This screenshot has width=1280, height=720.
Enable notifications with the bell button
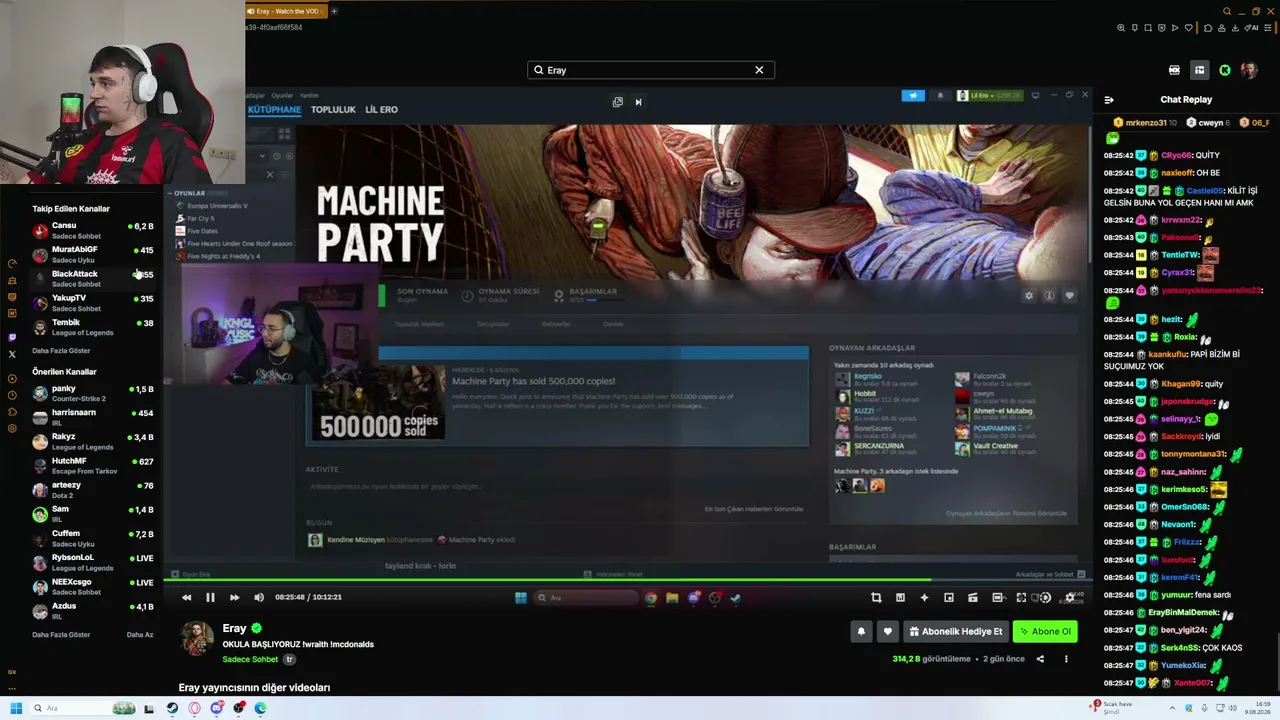pyautogui.click(x=861, y=631)
